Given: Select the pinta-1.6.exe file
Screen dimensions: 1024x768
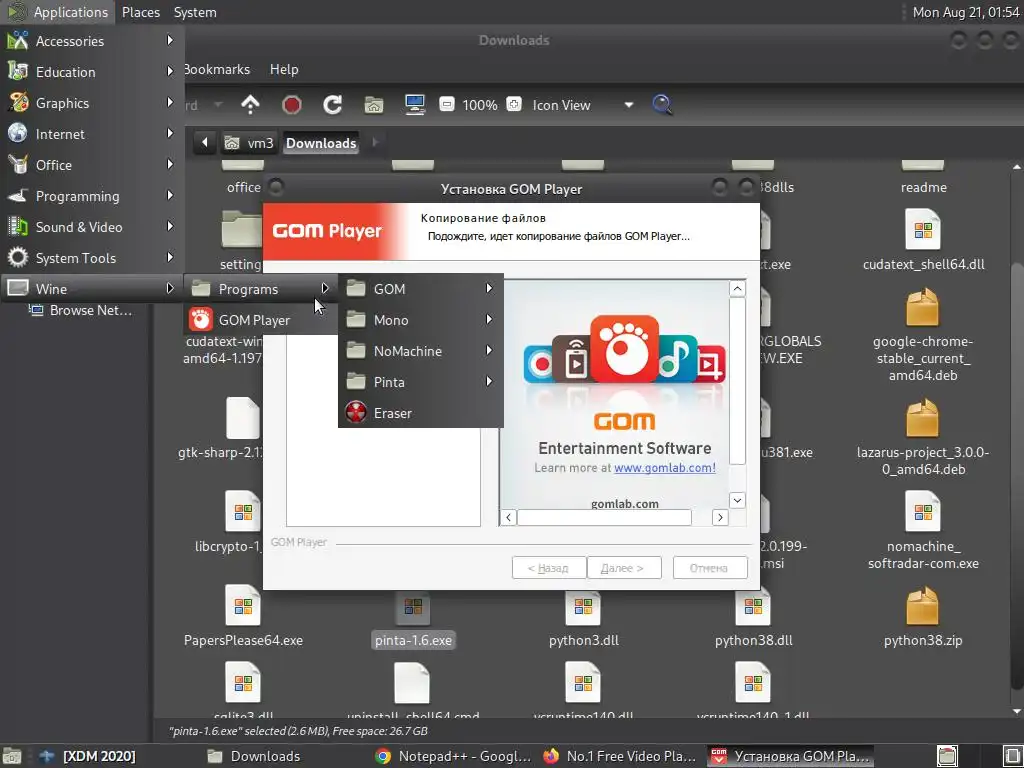Looking at the screenshot, I should coord(413,620).
